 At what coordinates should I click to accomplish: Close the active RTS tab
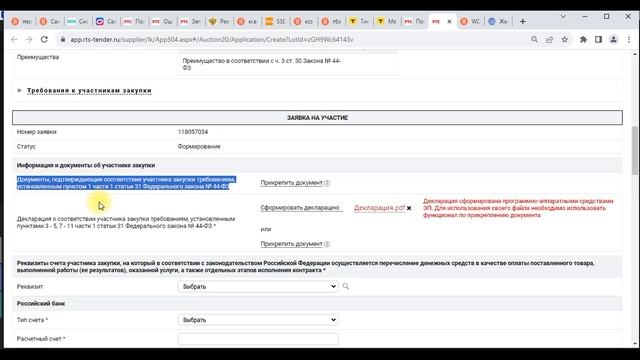tap(449, 22)
